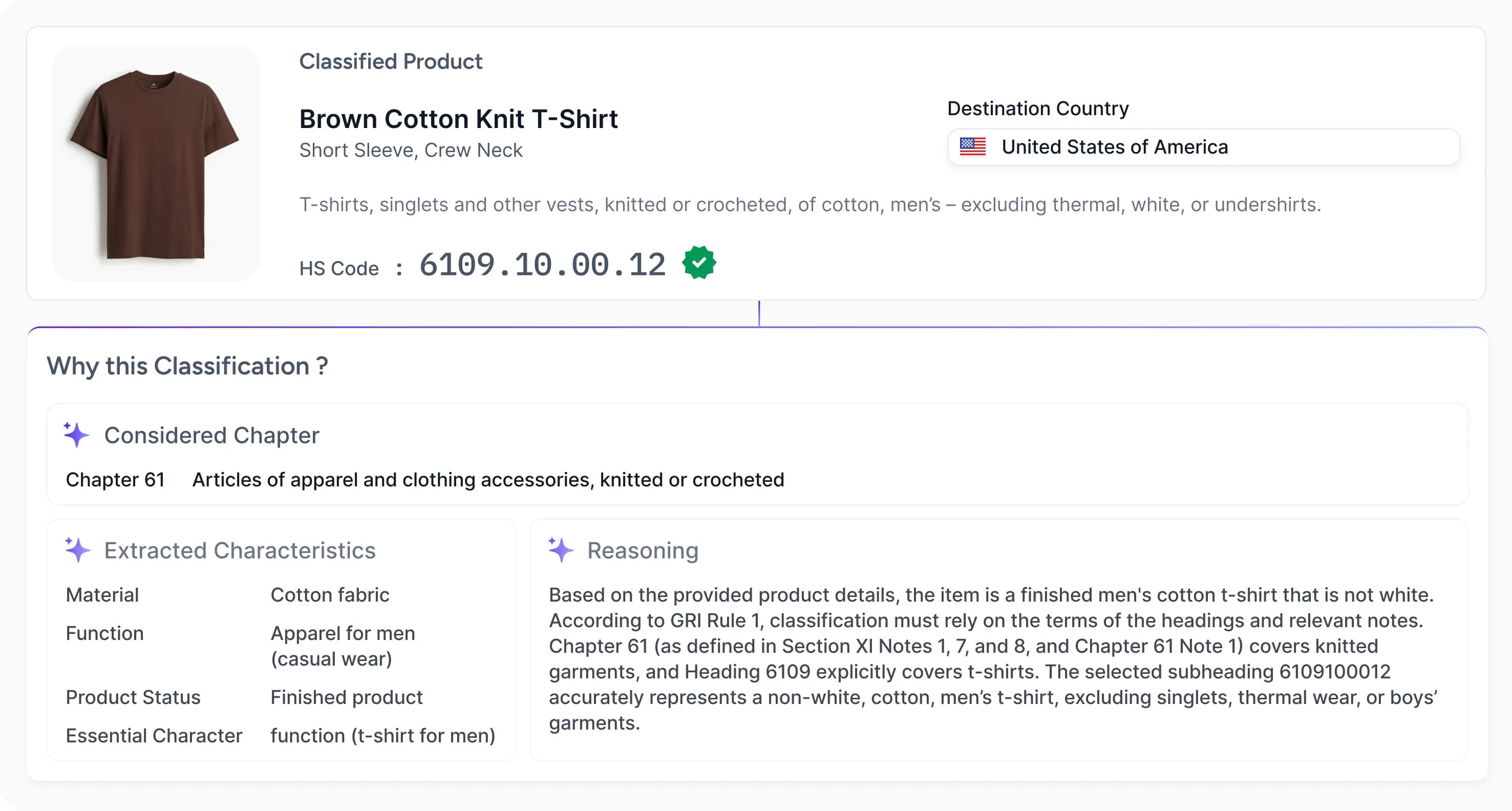Viewport: 1512px width, 811px height.
Task: Open the Destination Country dropdown
Action: pyautogui.click(x=1203, y=147)
